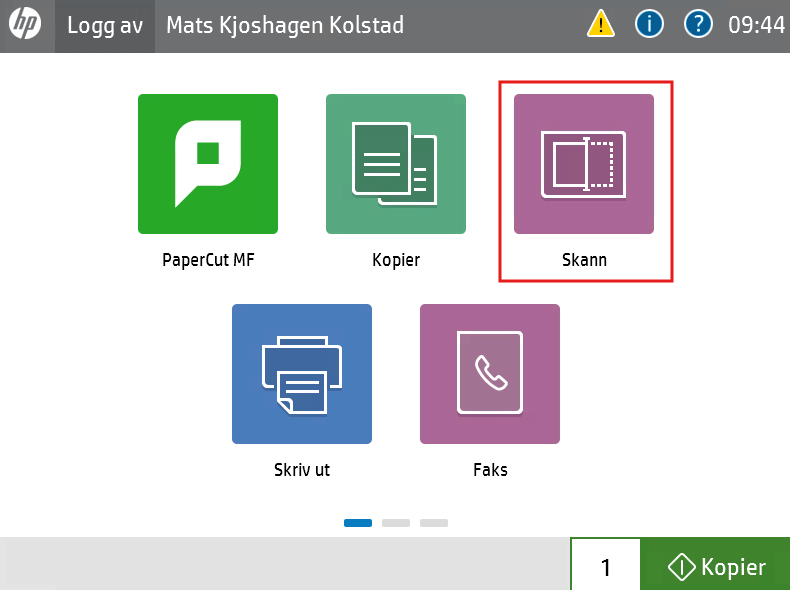Start copying with the green Kopier button
The height and width of the screenshot is (590, 790).
point(715,564)
